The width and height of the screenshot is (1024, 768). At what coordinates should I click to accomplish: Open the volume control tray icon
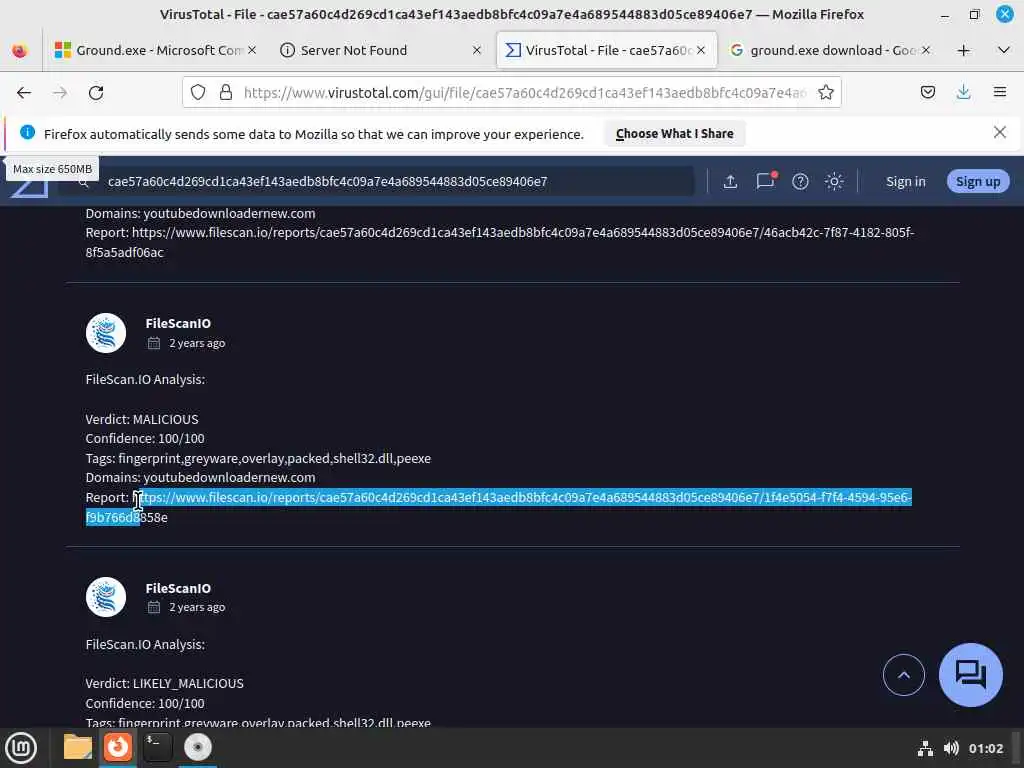pyautogui.click(x=951, y=748)
